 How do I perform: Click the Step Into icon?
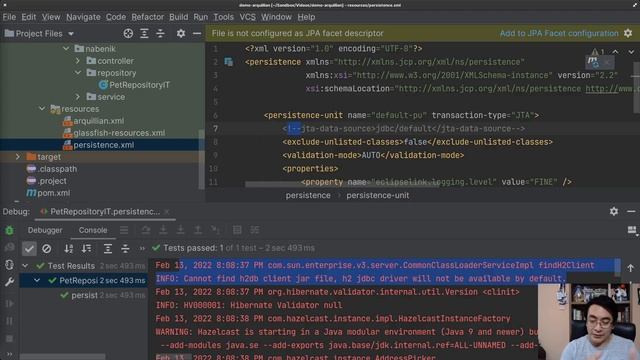click(163, 230)
